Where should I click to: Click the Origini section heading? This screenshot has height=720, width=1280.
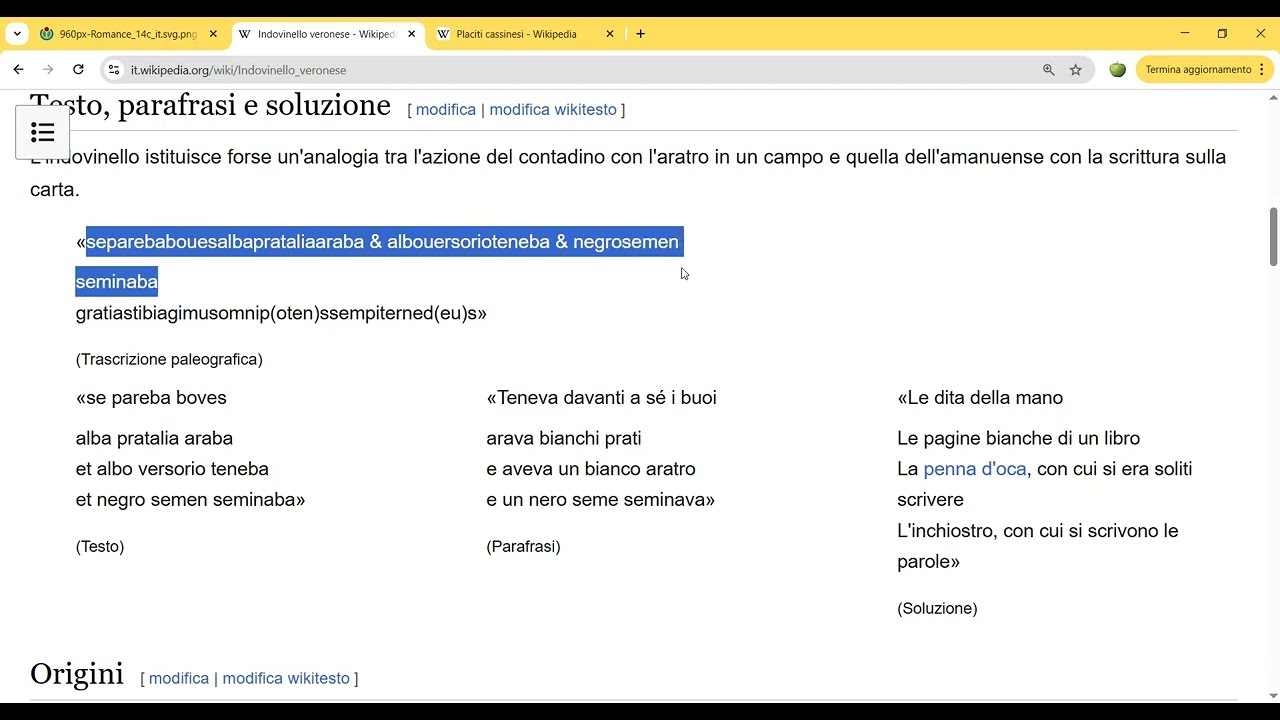77,674
